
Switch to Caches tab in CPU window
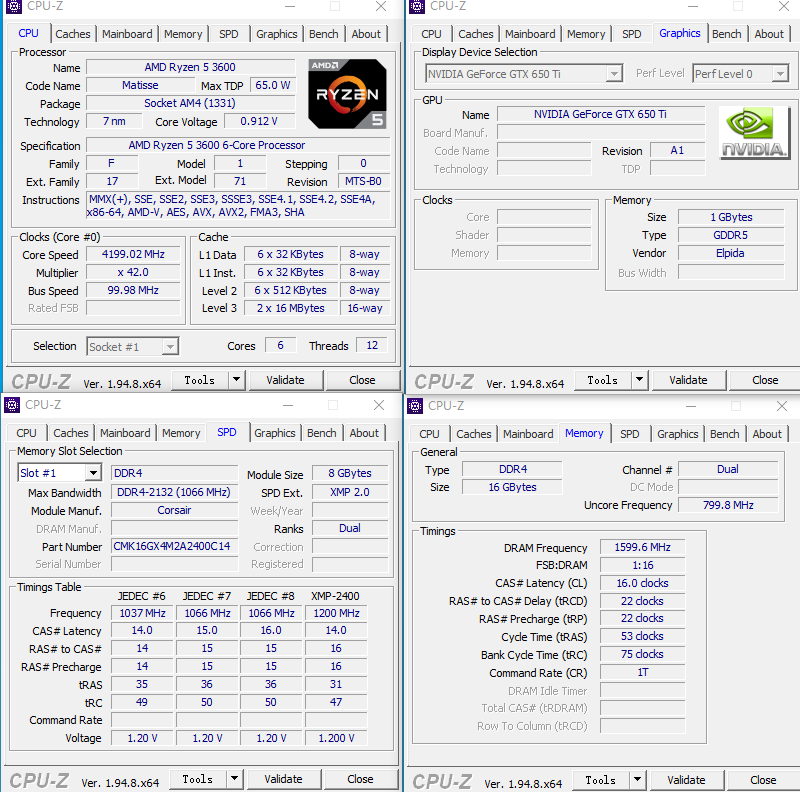73,34
